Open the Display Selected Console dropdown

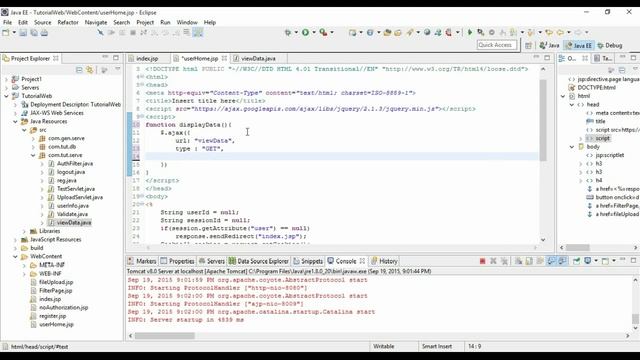596,261
